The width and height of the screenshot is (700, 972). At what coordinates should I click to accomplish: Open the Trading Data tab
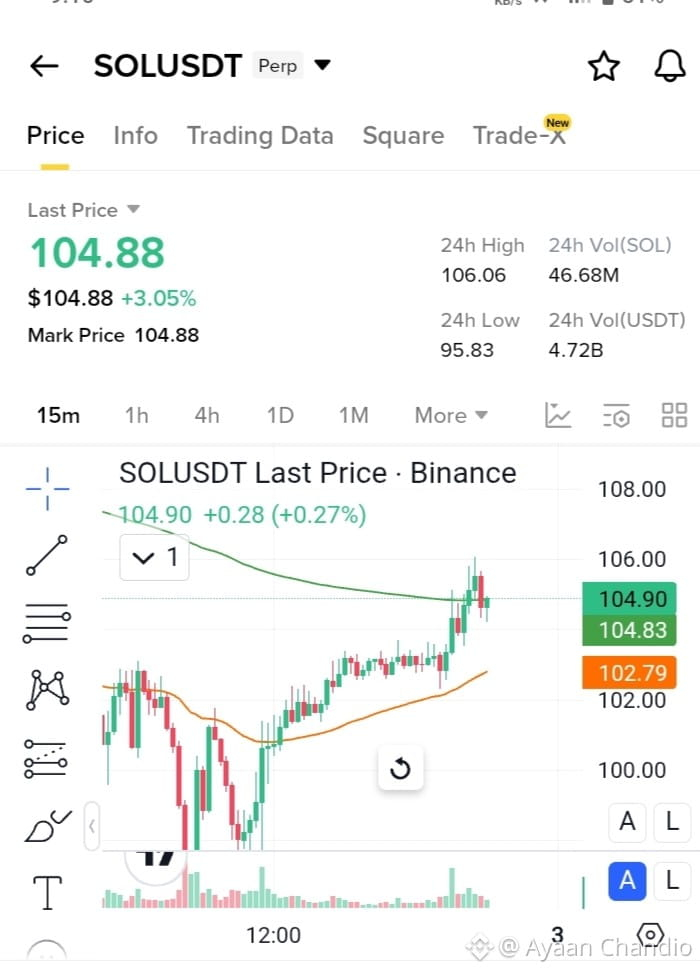pyautogui.click(x=260, y=136)
